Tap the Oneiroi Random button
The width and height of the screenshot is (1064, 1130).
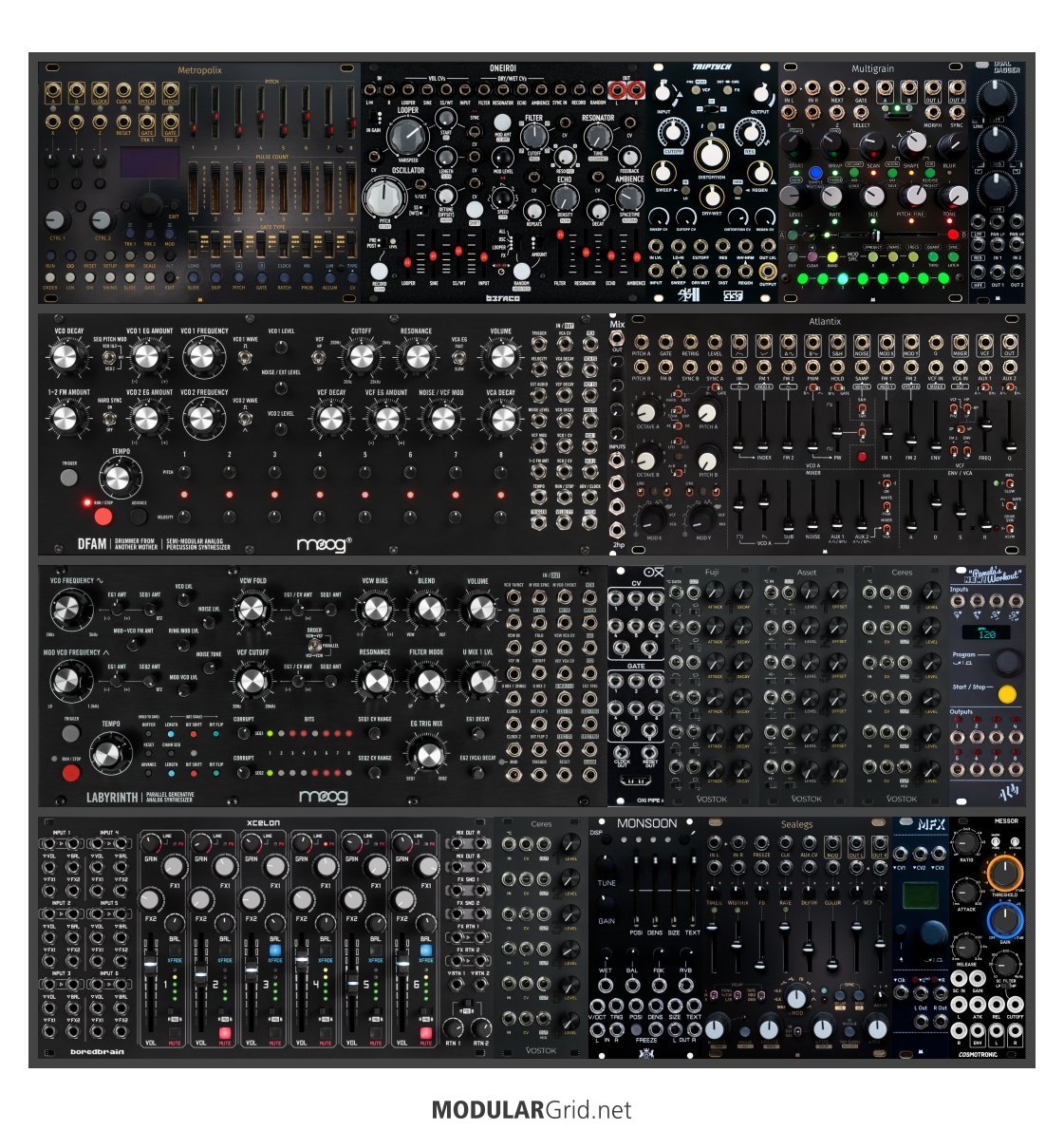click(521, 271)
